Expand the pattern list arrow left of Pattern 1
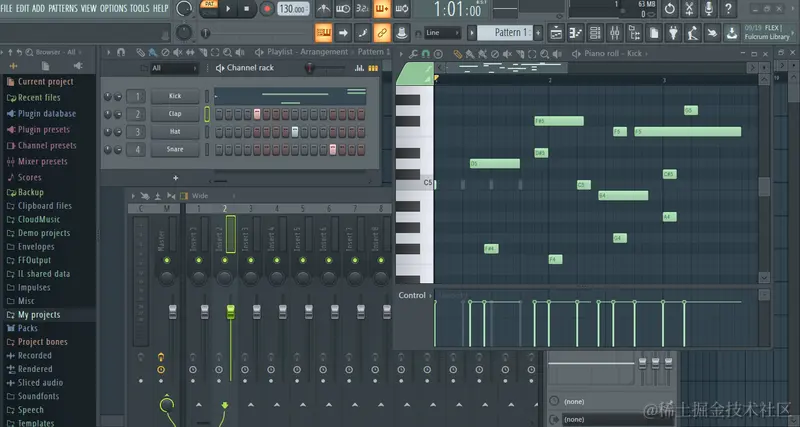 point(472,33)
